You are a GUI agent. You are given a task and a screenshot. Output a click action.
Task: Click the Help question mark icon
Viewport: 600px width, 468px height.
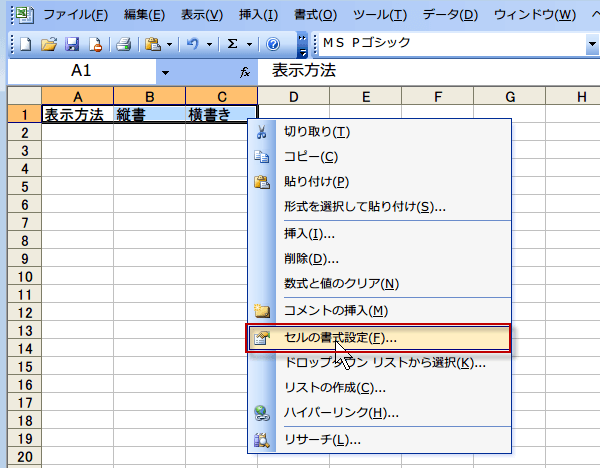point(273,44)
